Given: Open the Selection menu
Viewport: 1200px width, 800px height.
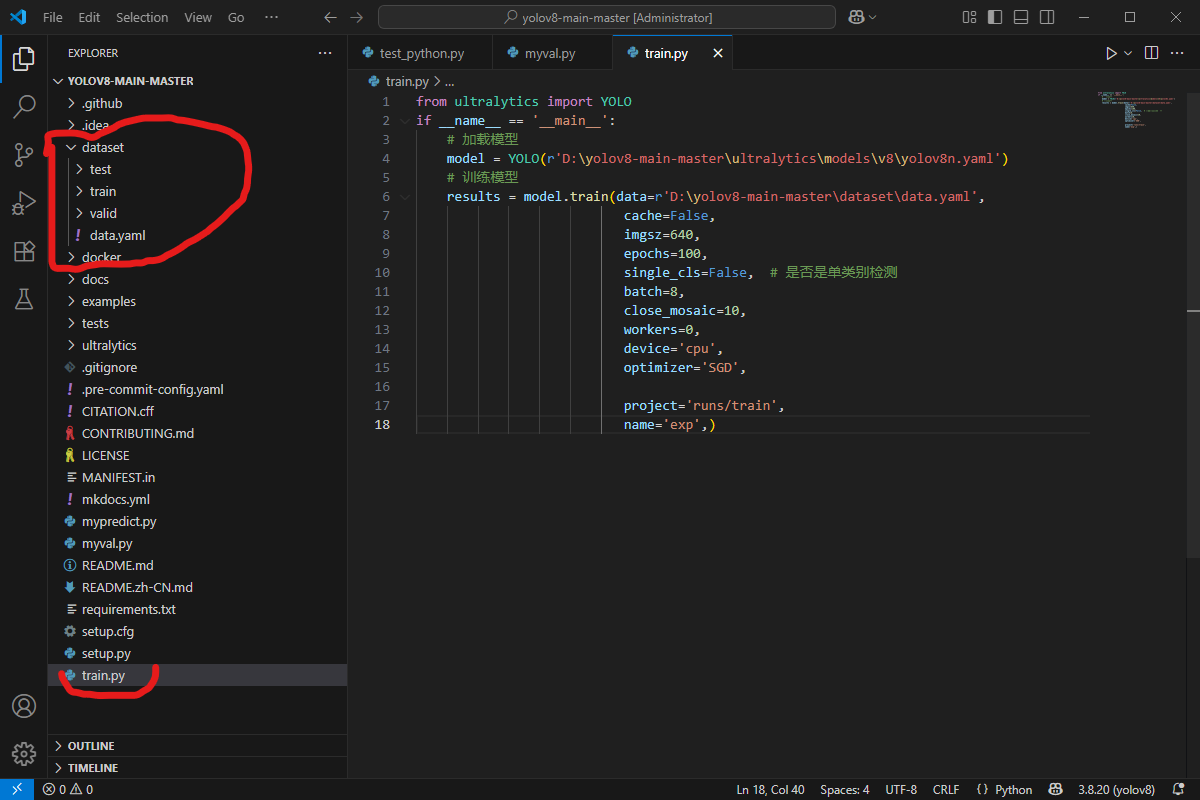Looking at the screenshot, I should point(142,17).
